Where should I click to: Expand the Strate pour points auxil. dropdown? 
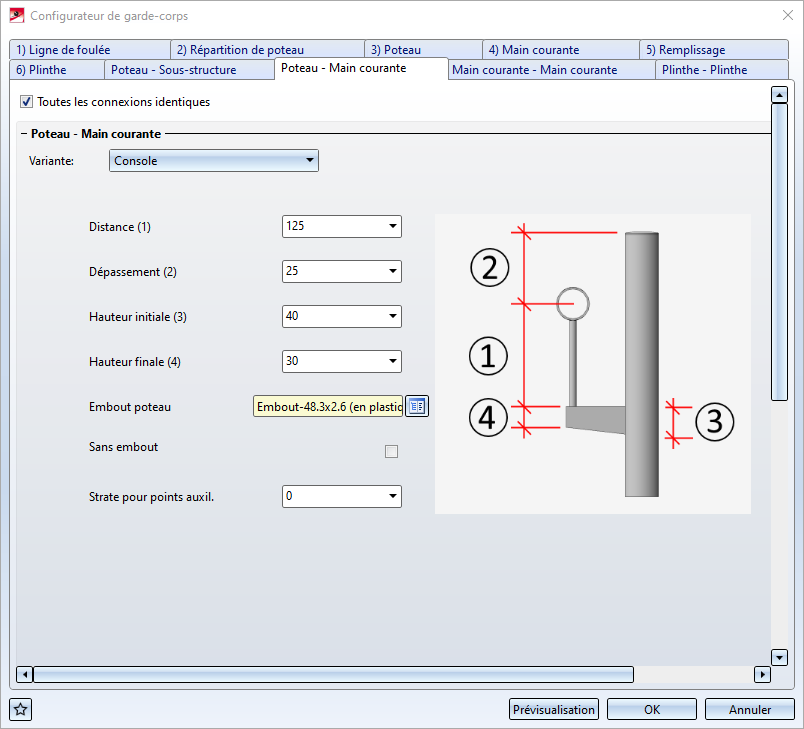[393, 496]
